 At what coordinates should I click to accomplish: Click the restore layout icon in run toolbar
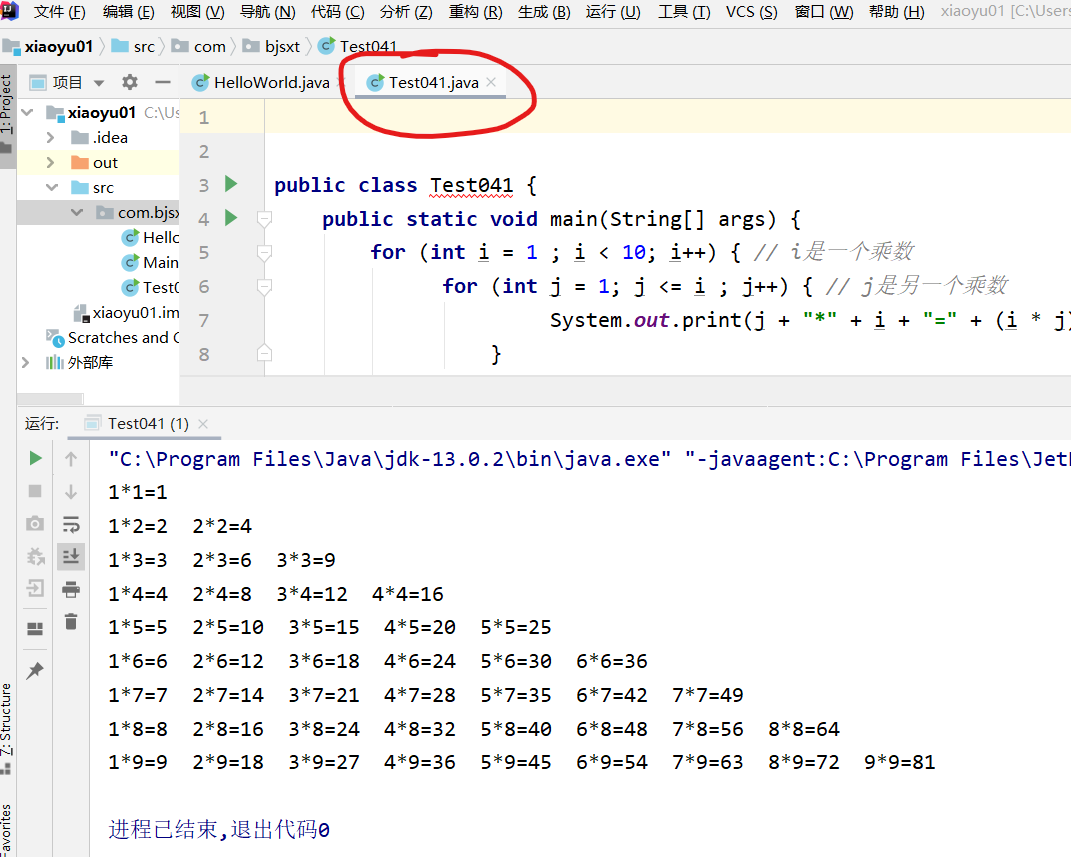pos(36,628)
